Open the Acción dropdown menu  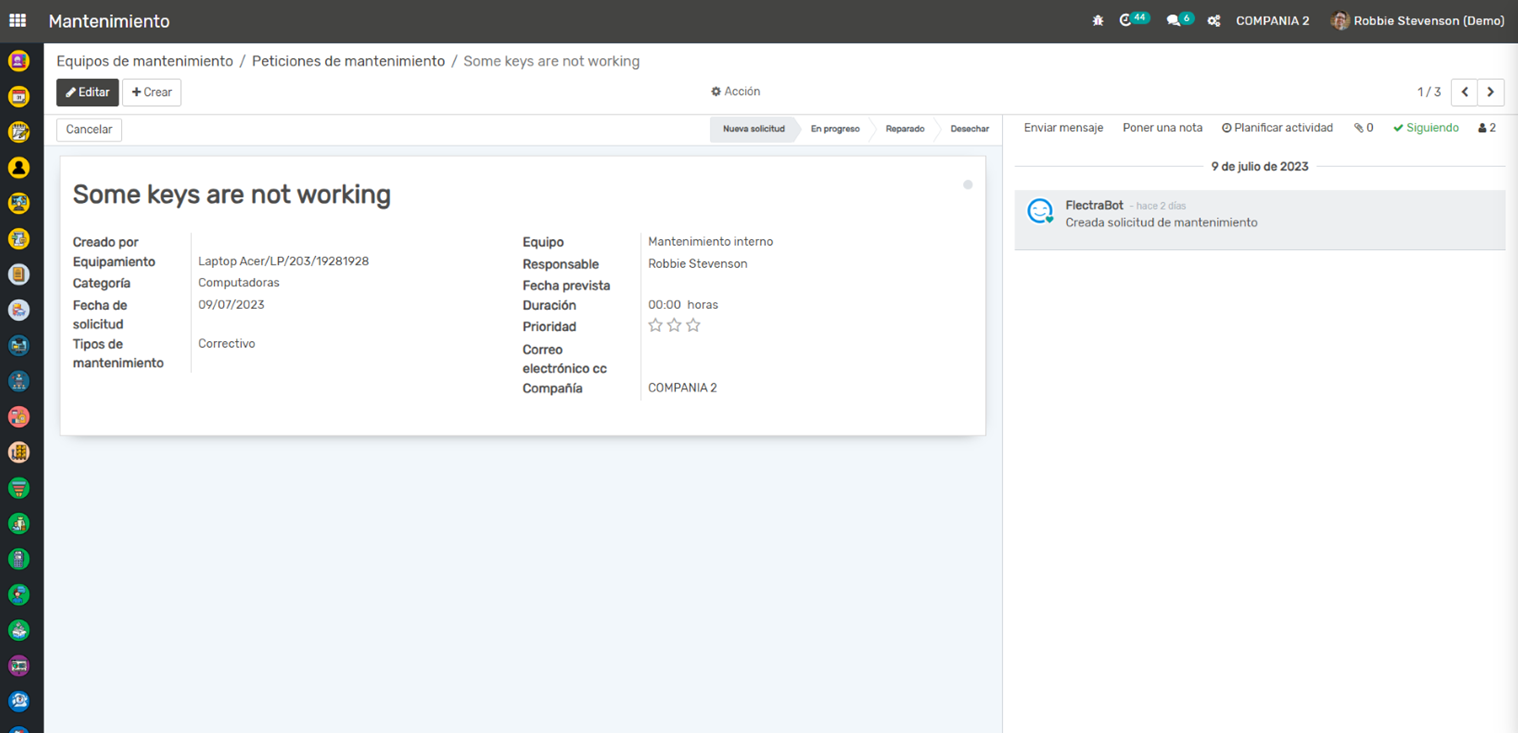point(735,92)
